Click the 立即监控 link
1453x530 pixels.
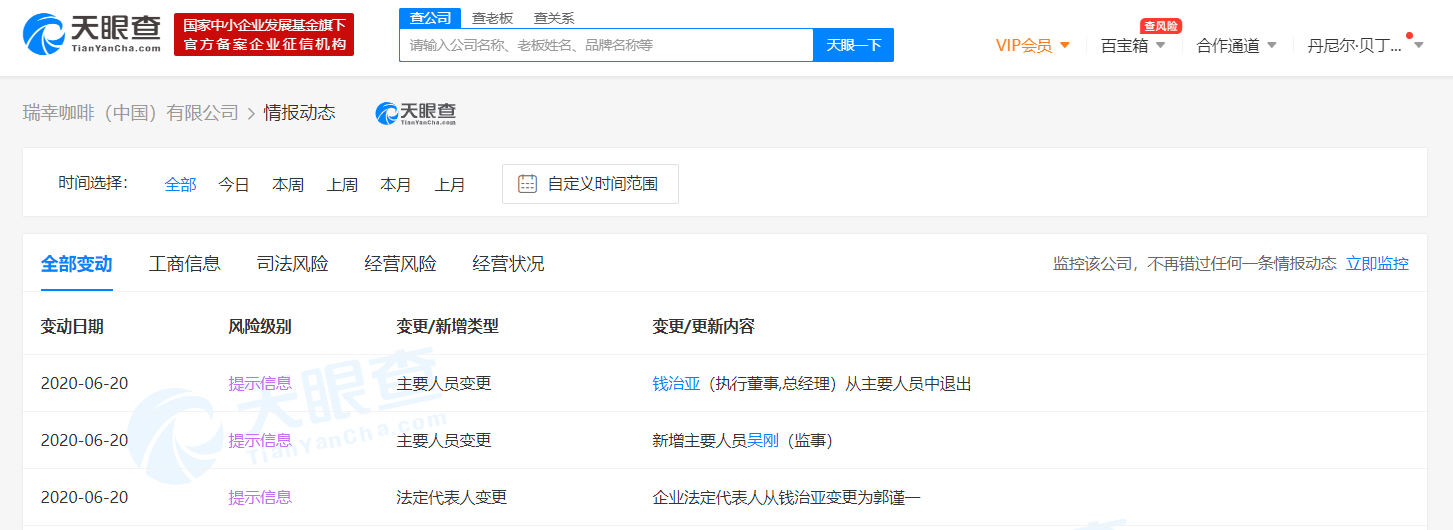pyautogui.click(x=1377, y=264)
